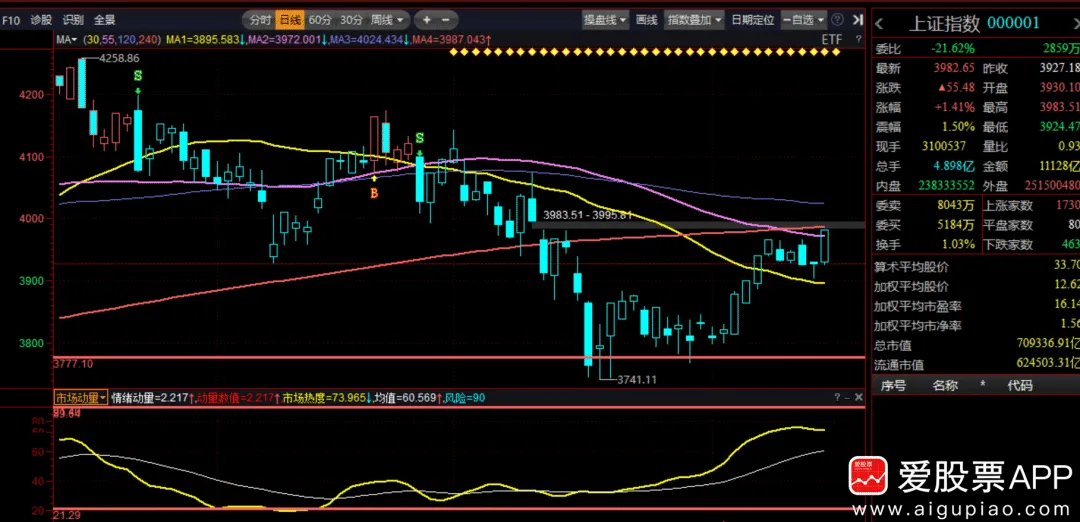Open 日期定位 date locator

[x=752, y=20]
